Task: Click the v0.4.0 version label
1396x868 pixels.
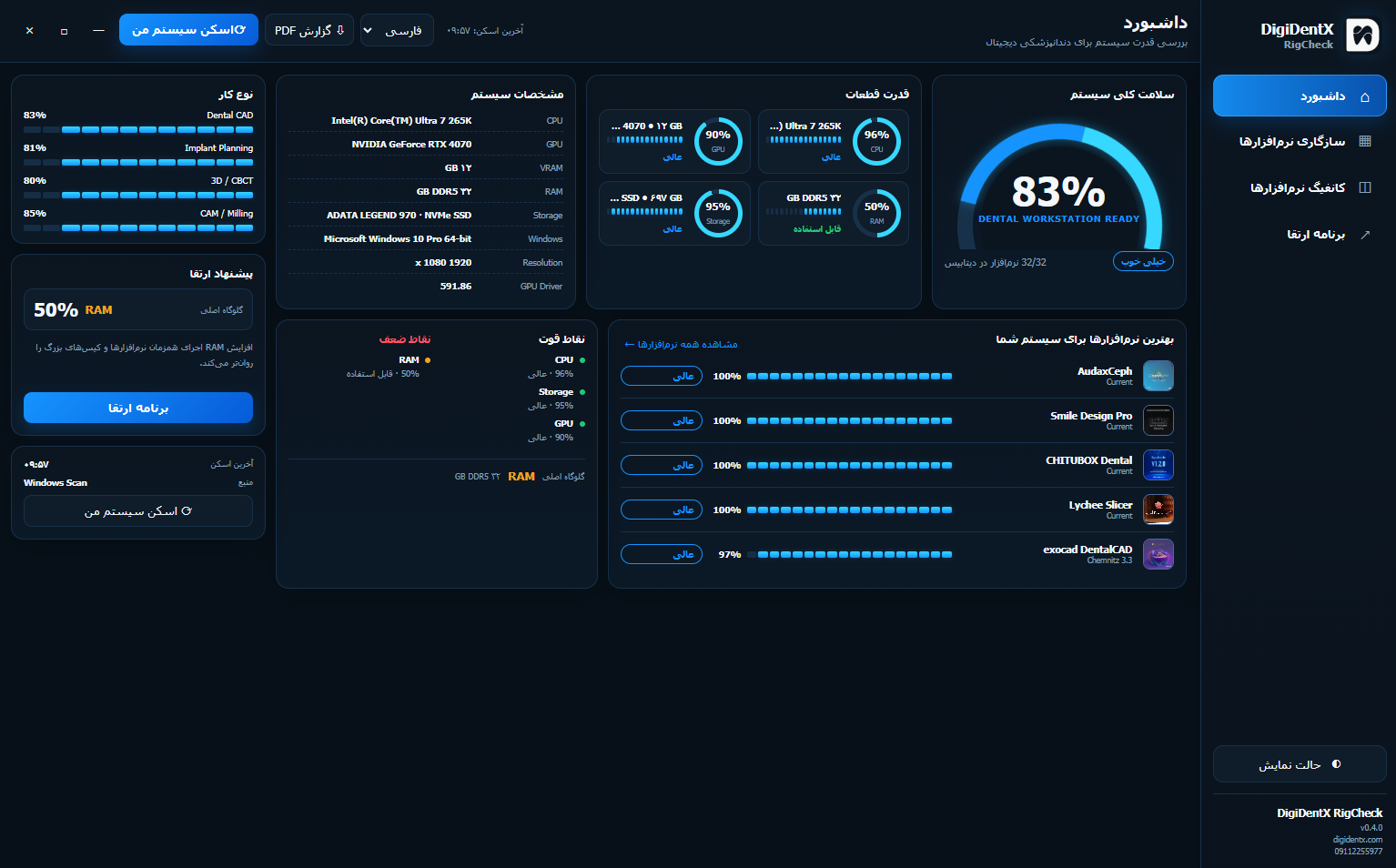Action: (1371, 828)
